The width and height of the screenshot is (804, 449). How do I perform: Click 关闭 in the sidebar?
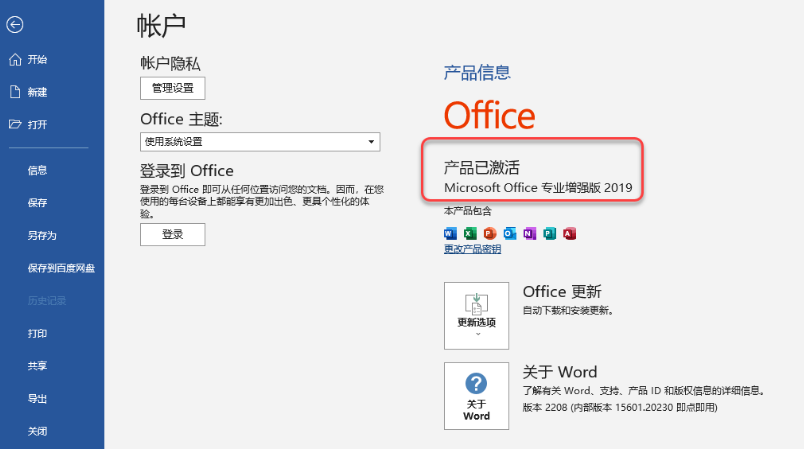[x=37, y=432]
